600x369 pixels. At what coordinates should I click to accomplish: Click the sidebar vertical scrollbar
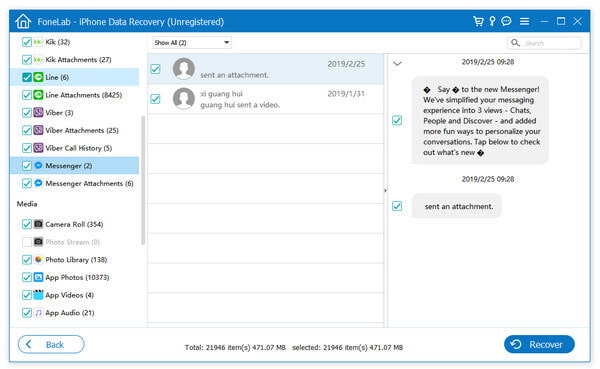tap(143, 180)
